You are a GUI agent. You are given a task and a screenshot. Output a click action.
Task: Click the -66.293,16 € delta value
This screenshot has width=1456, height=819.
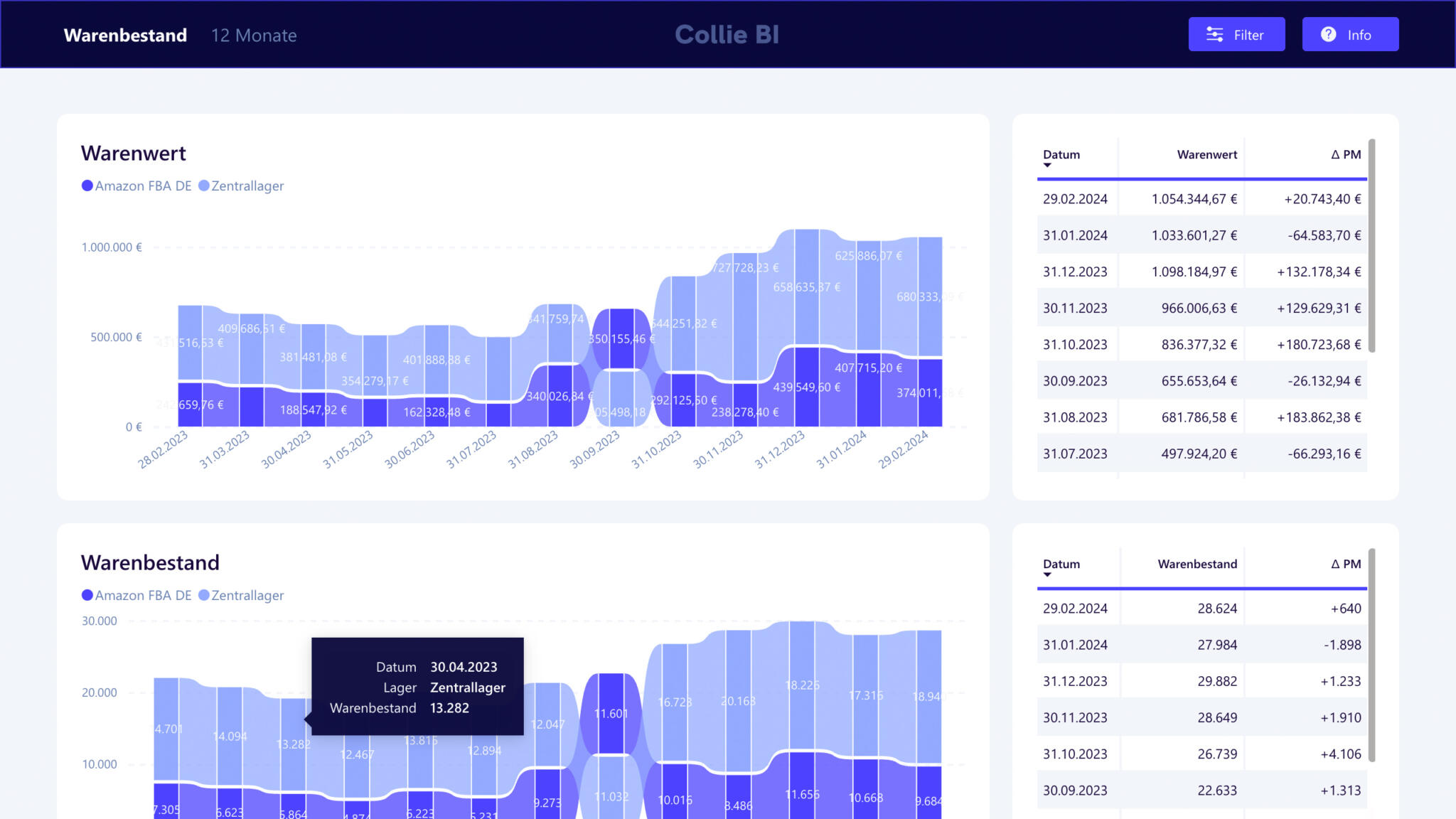pyautogui.click(x=1324, y=454)
